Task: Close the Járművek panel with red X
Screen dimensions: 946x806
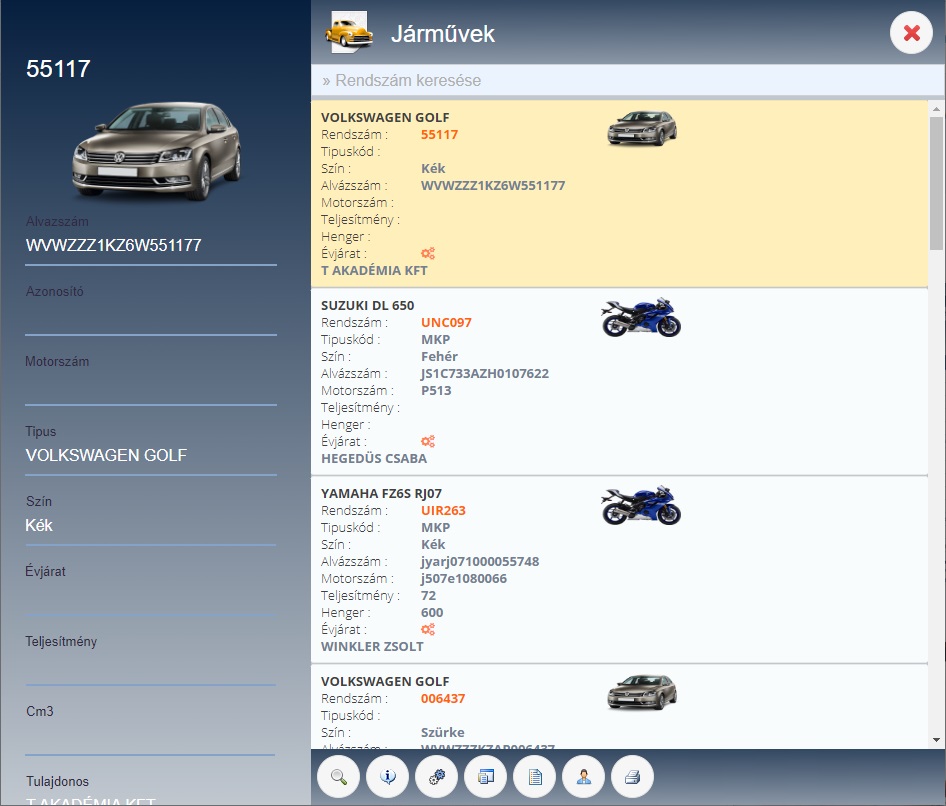Action: pos(911,33)
